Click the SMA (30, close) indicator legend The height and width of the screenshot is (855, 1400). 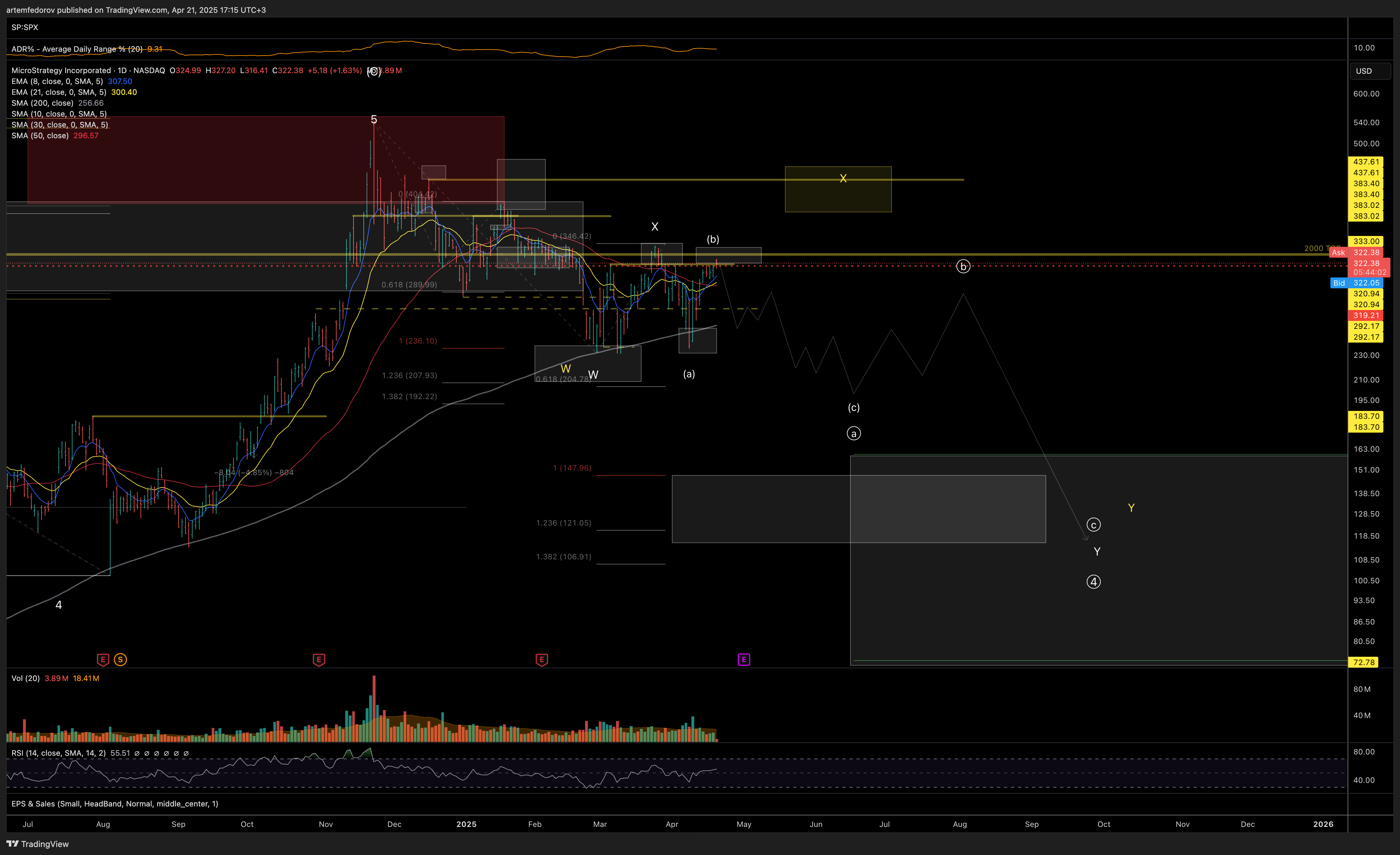pyautogui.click(x=60, y=125)
